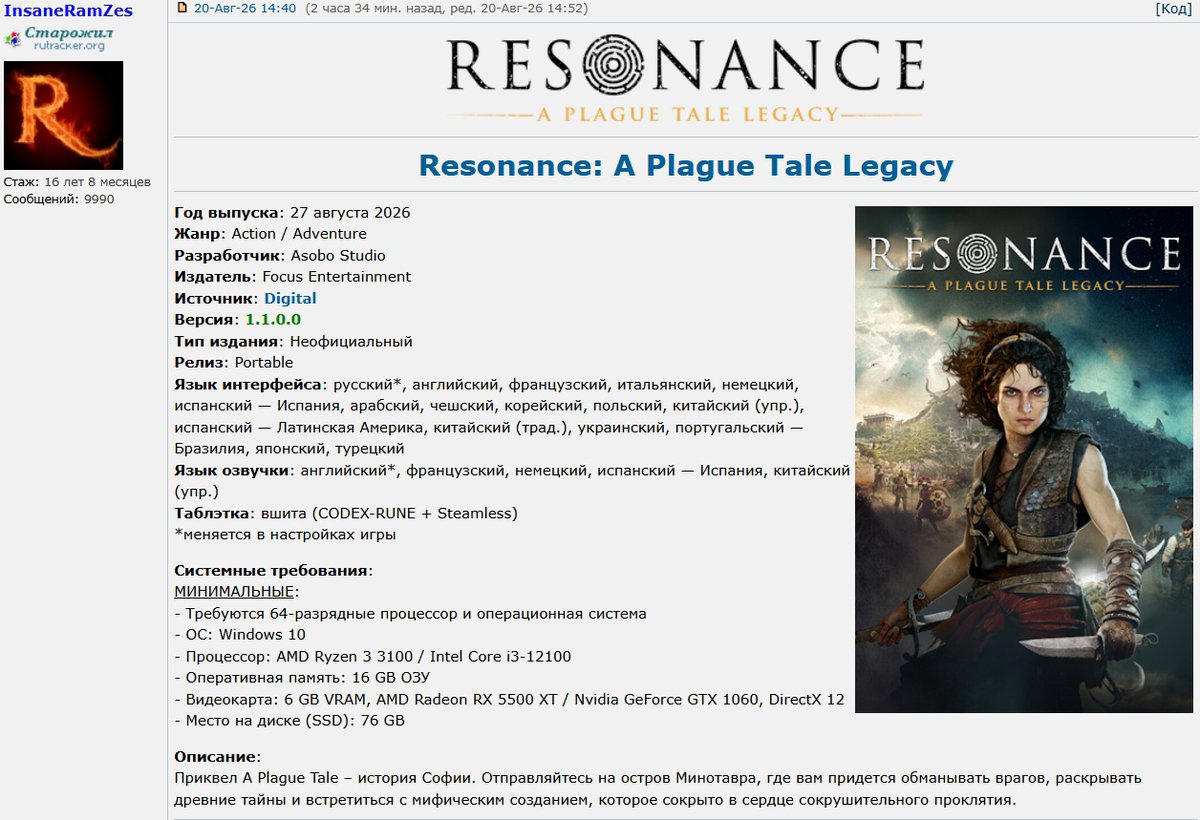Click the 64-разрядные процессор requirement line
This screenshot has height=820, width=1200.
pos(410,614)
